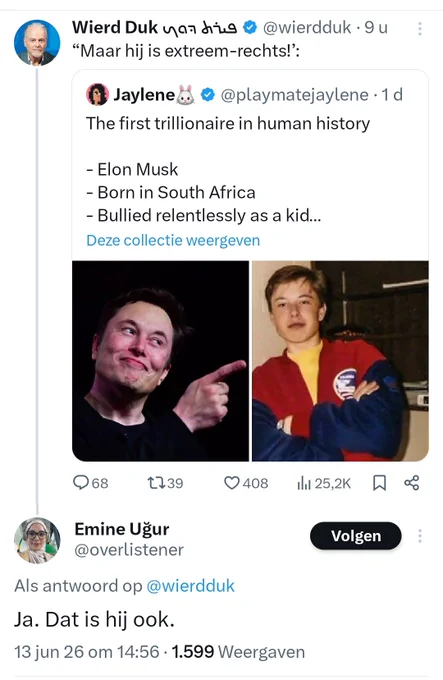This screenshot has height=680, width=443.
Task: Click Jaylene's blue verified badge
Action: click(x=208, y=95)
